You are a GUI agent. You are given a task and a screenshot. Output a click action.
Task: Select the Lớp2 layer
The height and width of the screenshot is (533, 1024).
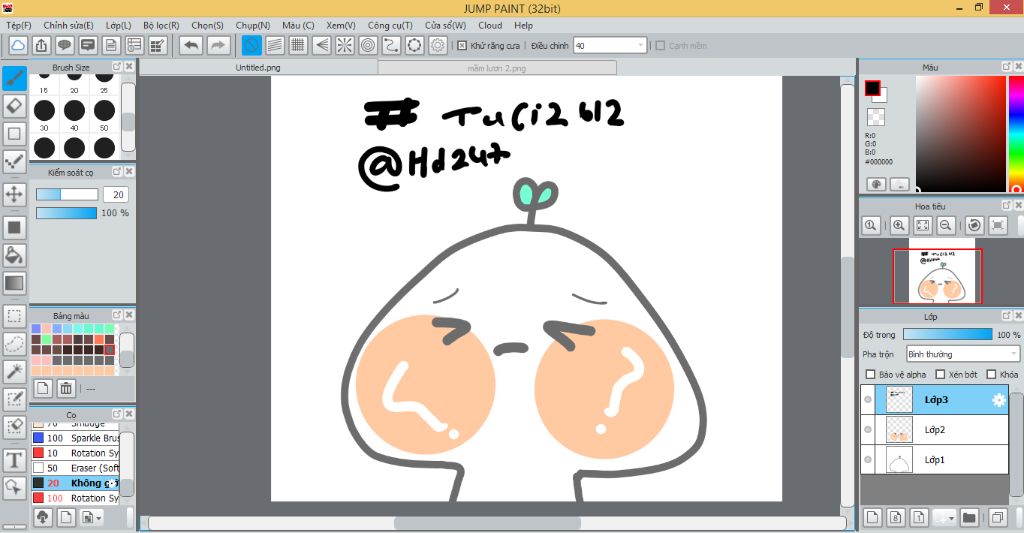935,430
